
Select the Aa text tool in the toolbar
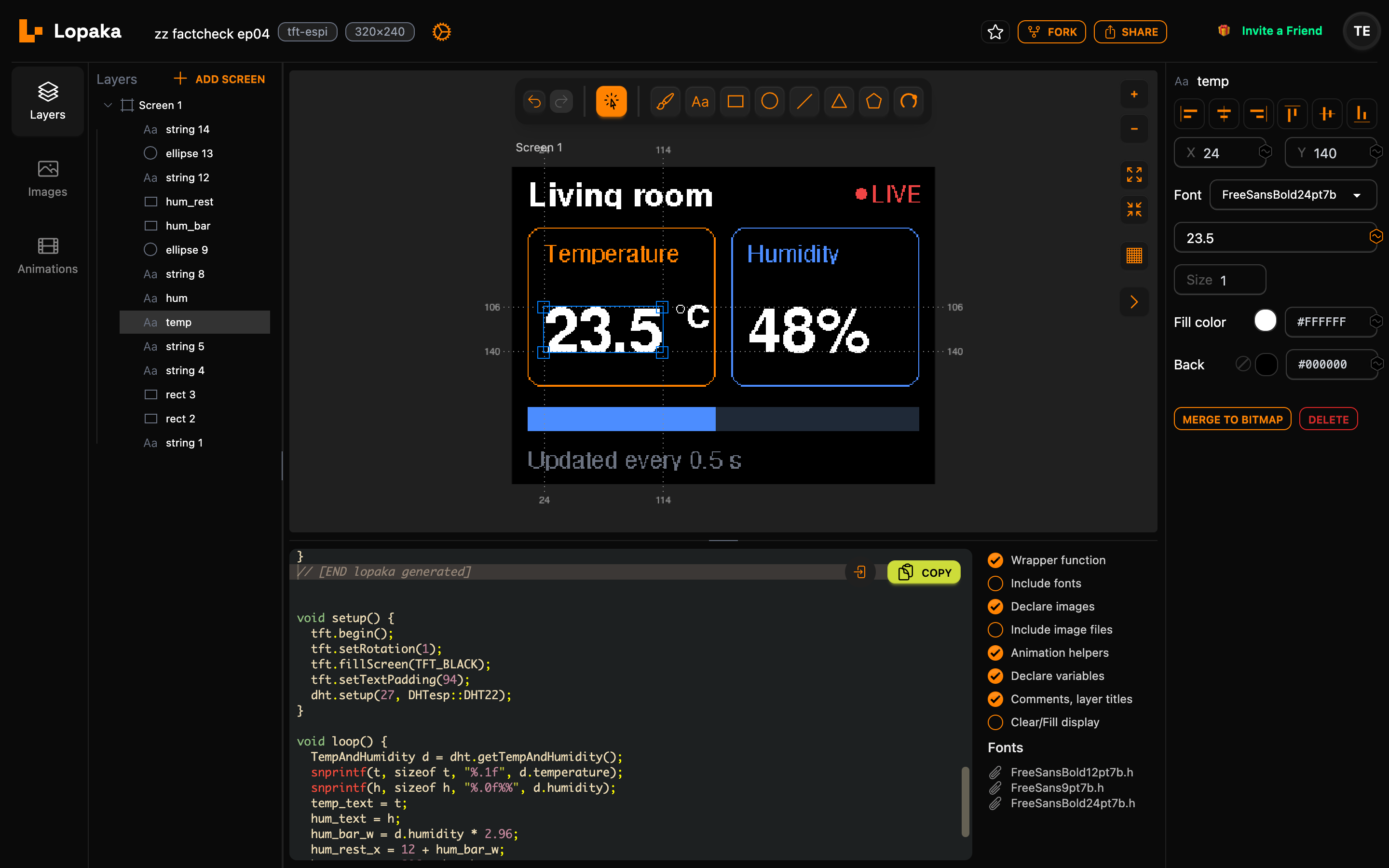click(700, 102)
